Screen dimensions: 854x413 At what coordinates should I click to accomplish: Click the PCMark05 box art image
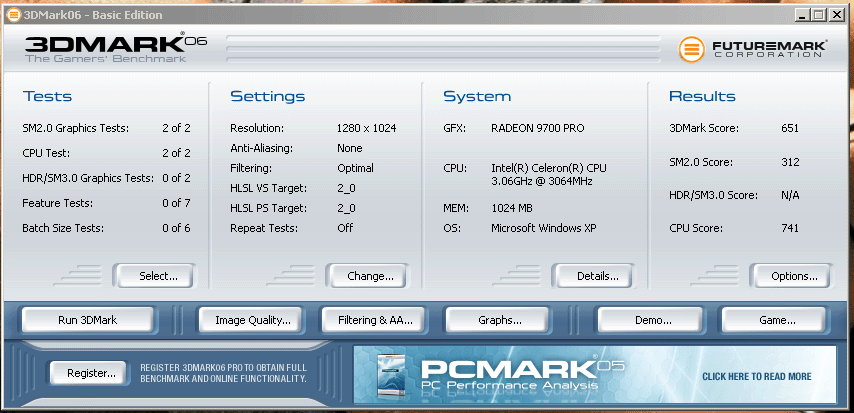pos(393,376)
